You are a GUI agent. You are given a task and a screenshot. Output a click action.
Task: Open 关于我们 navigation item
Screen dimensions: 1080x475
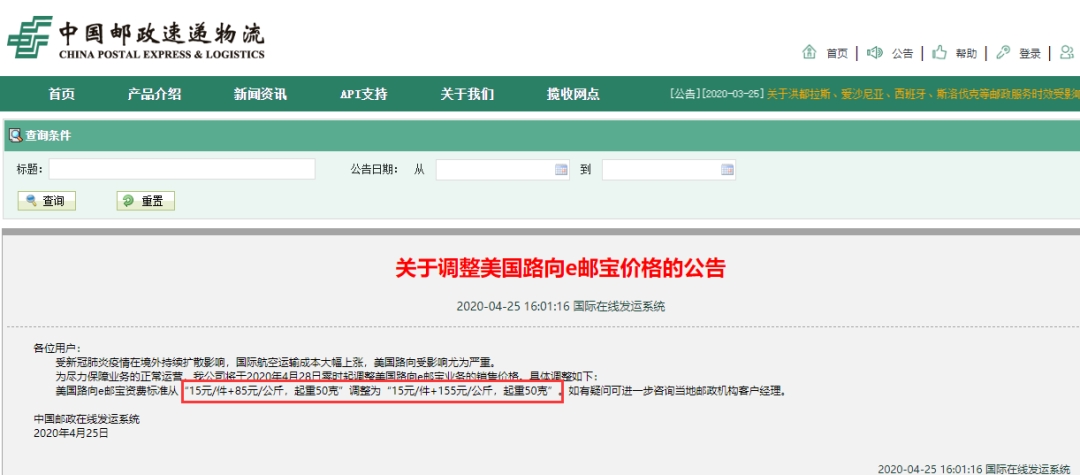click(x=467, y=94)
